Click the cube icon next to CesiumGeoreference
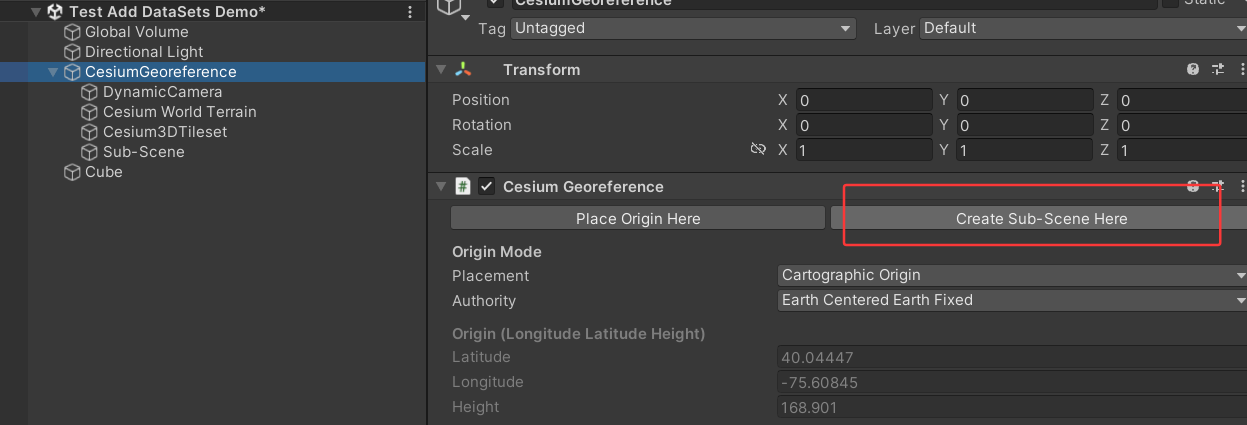 pos(72,72)
